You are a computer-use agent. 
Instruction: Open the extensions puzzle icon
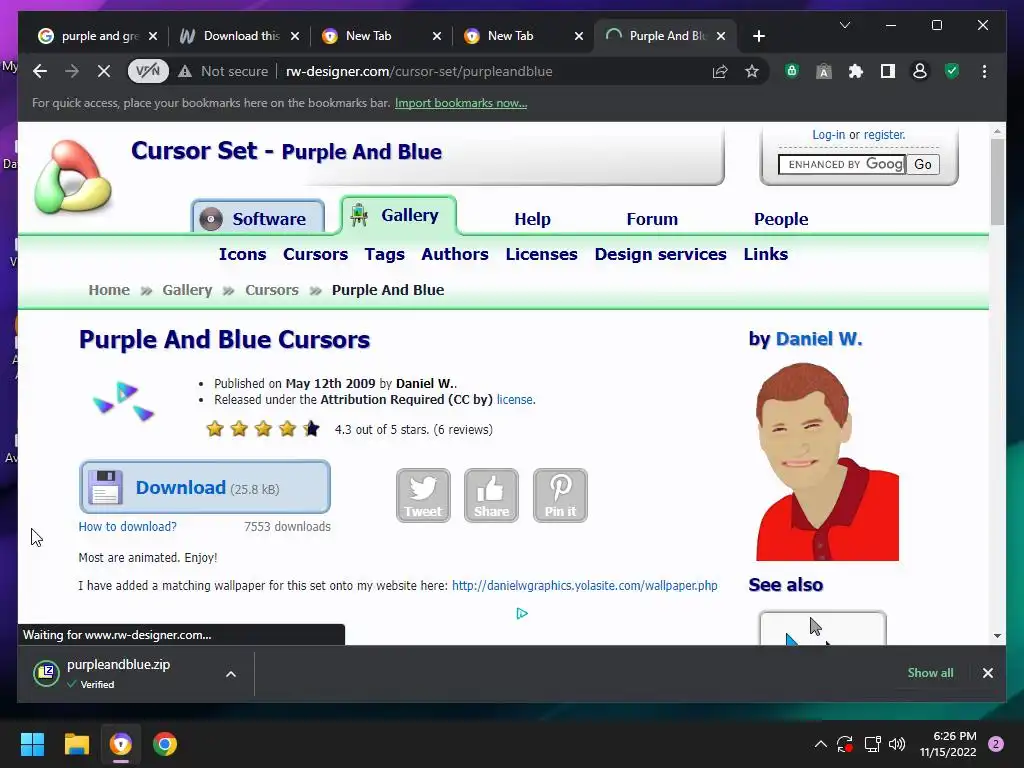point(856,71)
